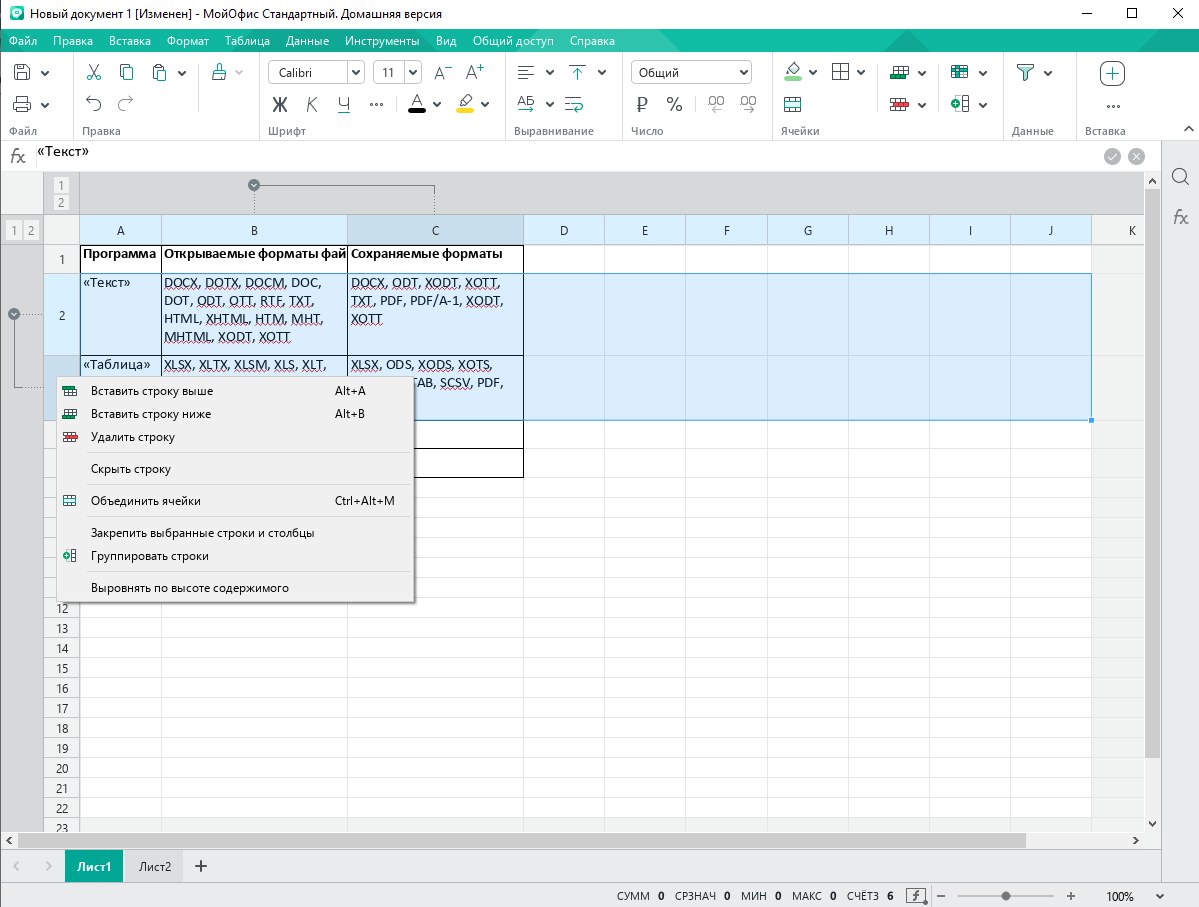Screen dimensions: 1199x907
Task: Cut selection with scissors icon
Action: coord(94,73)
